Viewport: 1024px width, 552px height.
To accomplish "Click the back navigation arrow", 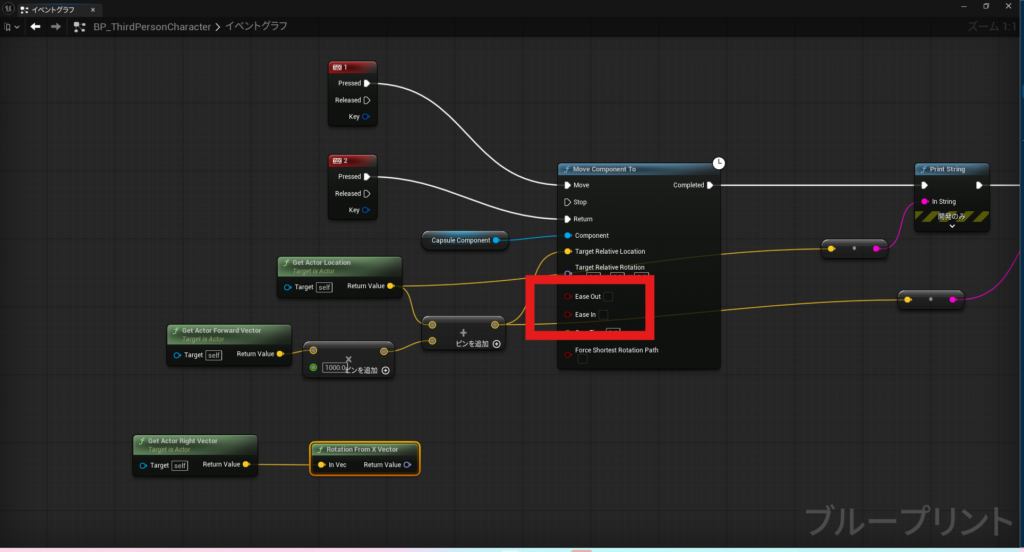I will pyautogui.click(x=35, y=26).
